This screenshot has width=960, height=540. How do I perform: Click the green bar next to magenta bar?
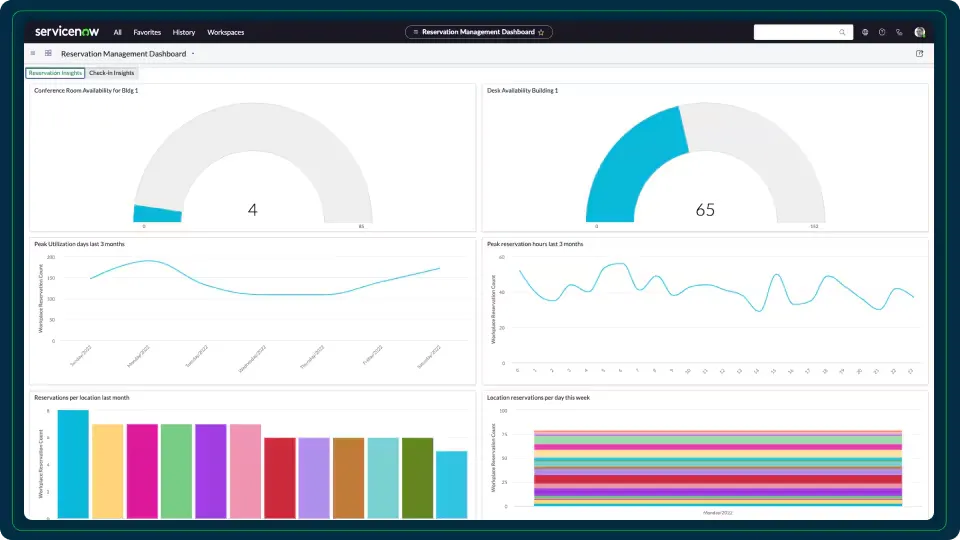coord(176,471)
